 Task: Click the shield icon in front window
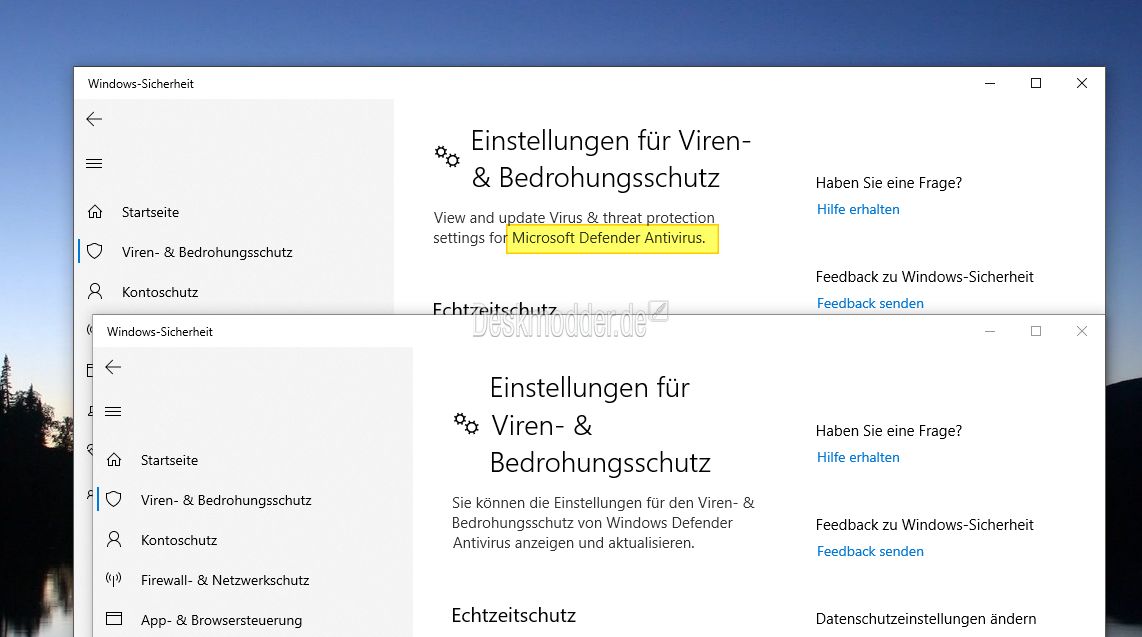click(114, 500)
